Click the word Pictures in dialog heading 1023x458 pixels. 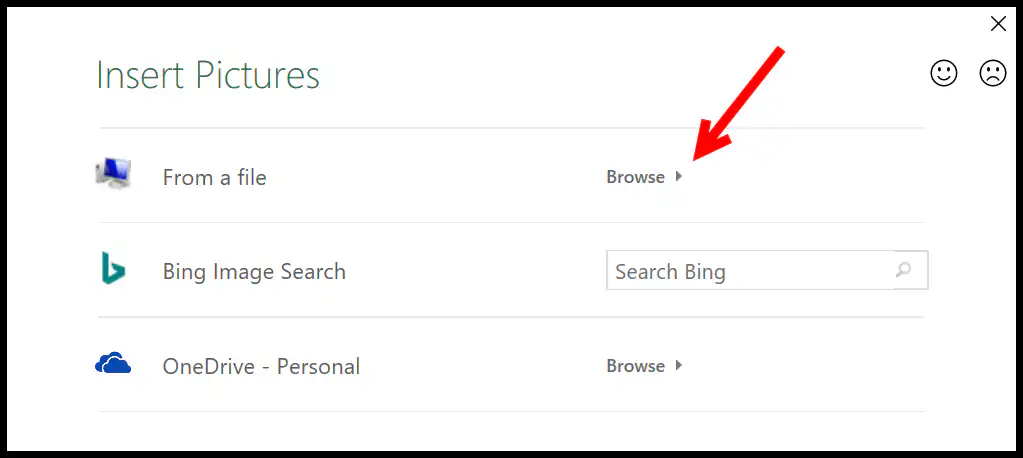pyautogui.click(x=258, y=75)
